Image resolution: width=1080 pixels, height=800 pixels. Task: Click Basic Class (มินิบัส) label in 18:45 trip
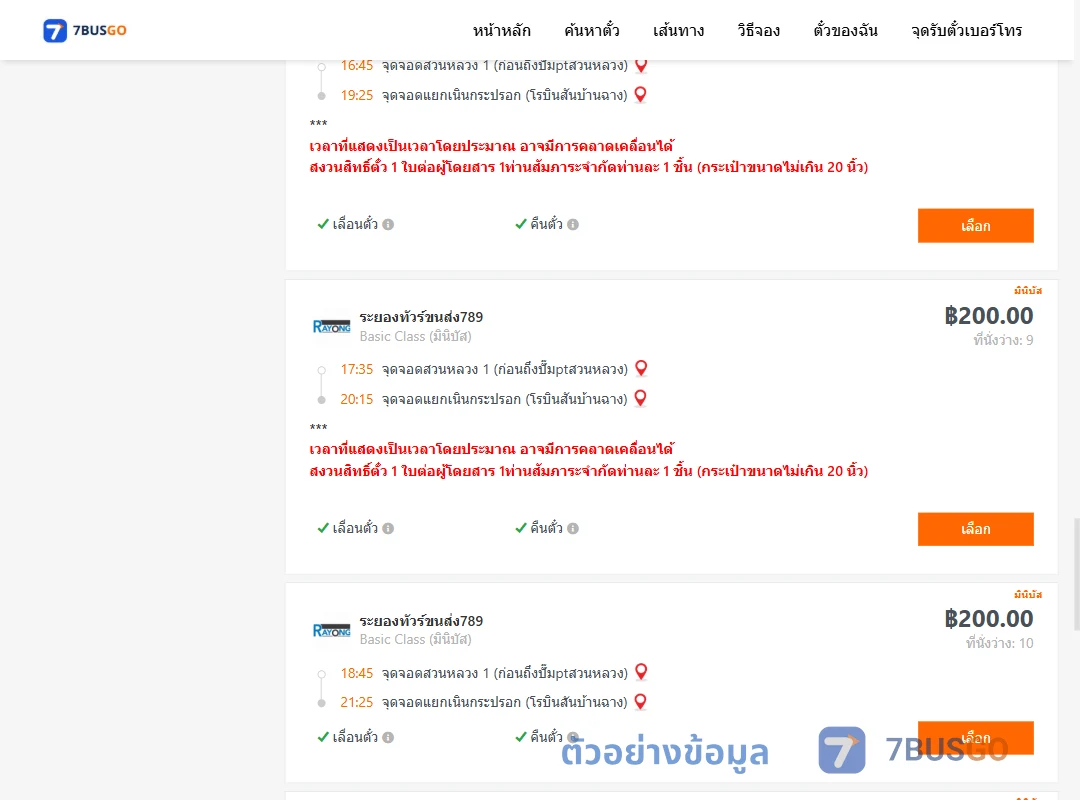click(x=415, y=639)
